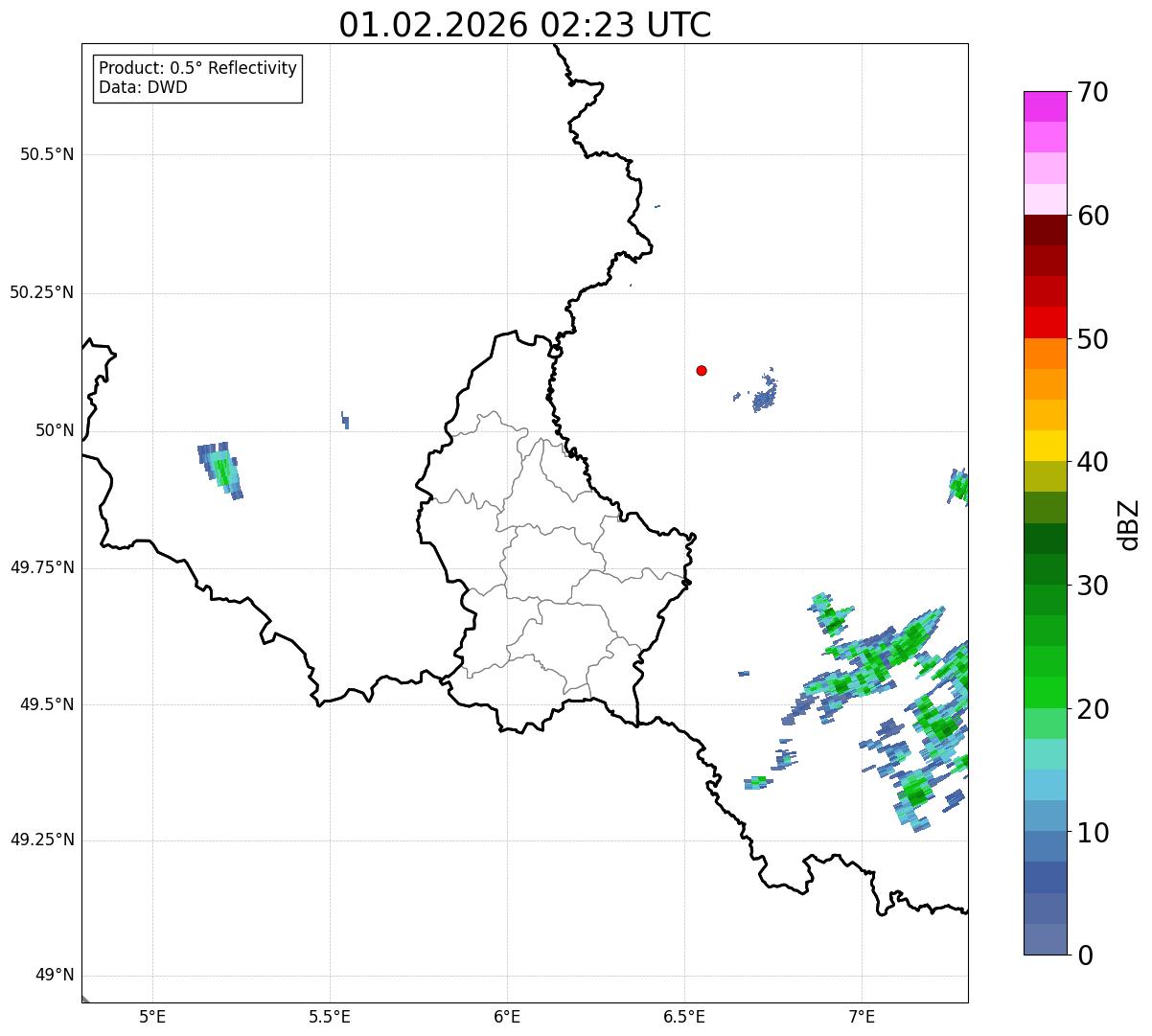The image size is (1152, 1036).
Task: Click the 0 tick on the colorbar
Action: 1085,955
